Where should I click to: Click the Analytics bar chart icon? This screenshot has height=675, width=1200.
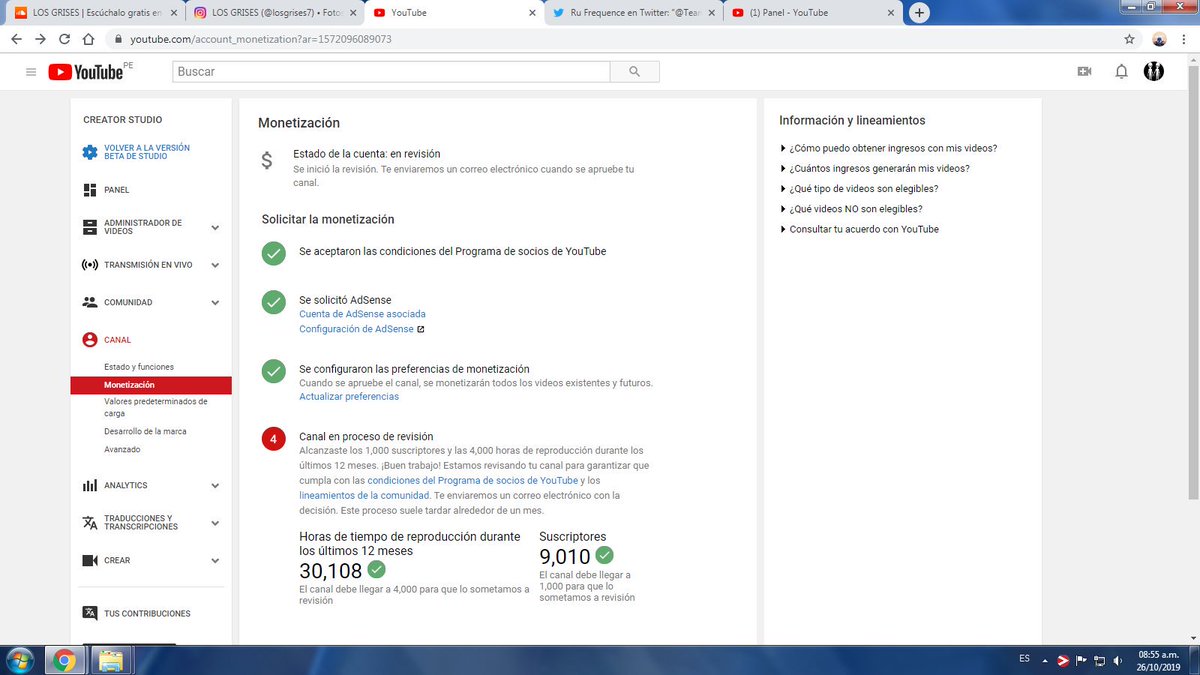(90, 485)
